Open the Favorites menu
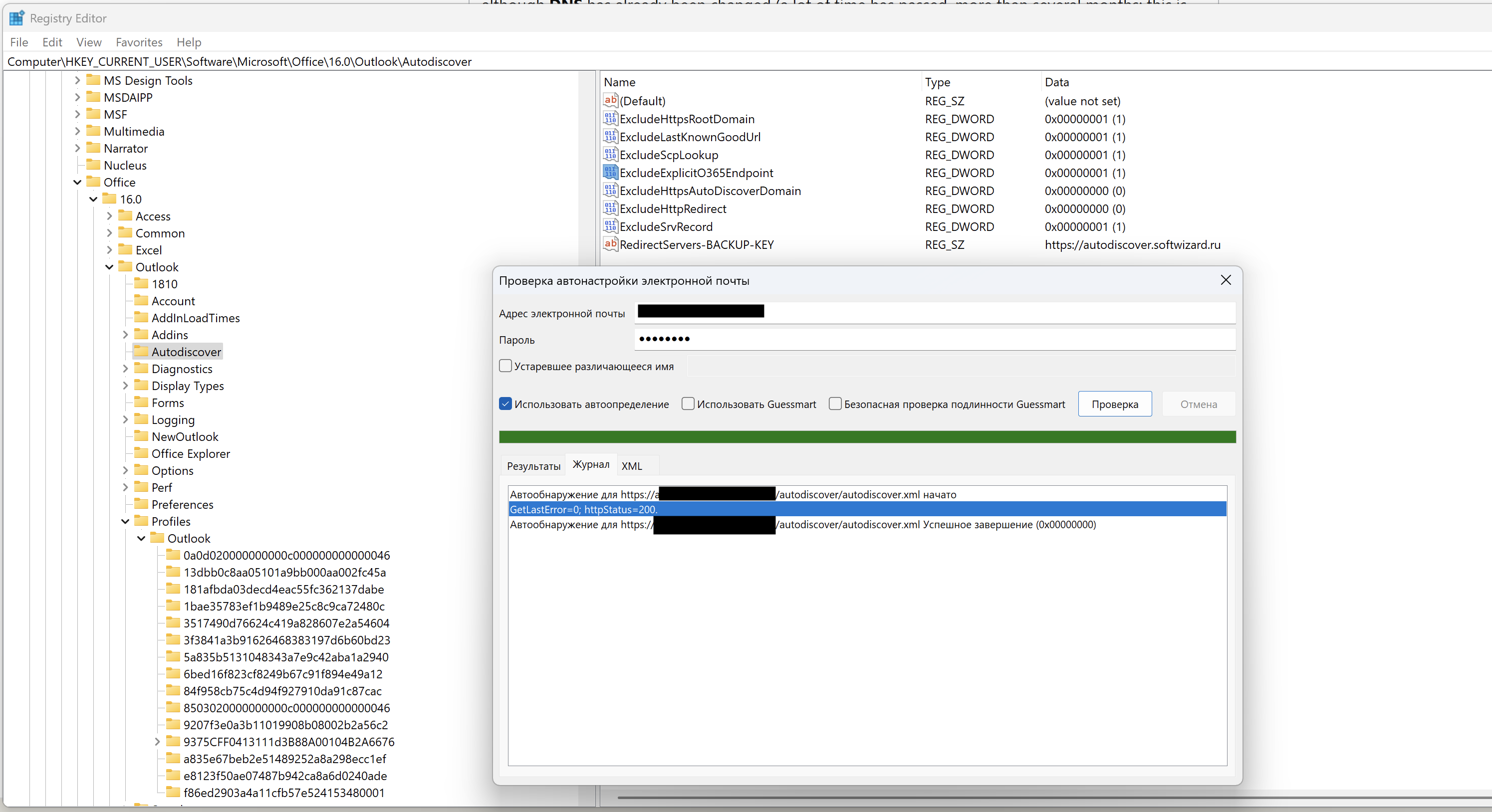 [139, 42]
